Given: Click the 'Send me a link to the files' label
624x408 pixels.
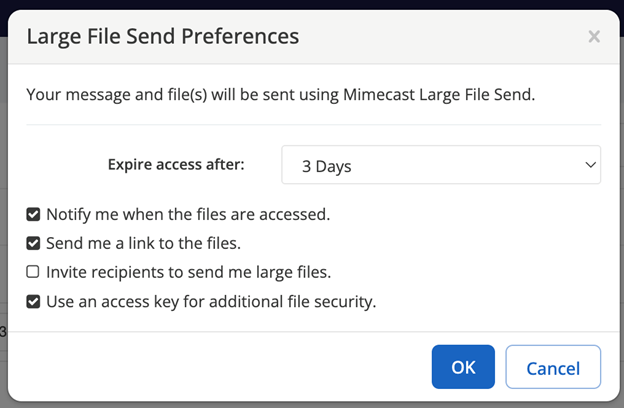Looking at the screenshot, I should coord(143,243).
